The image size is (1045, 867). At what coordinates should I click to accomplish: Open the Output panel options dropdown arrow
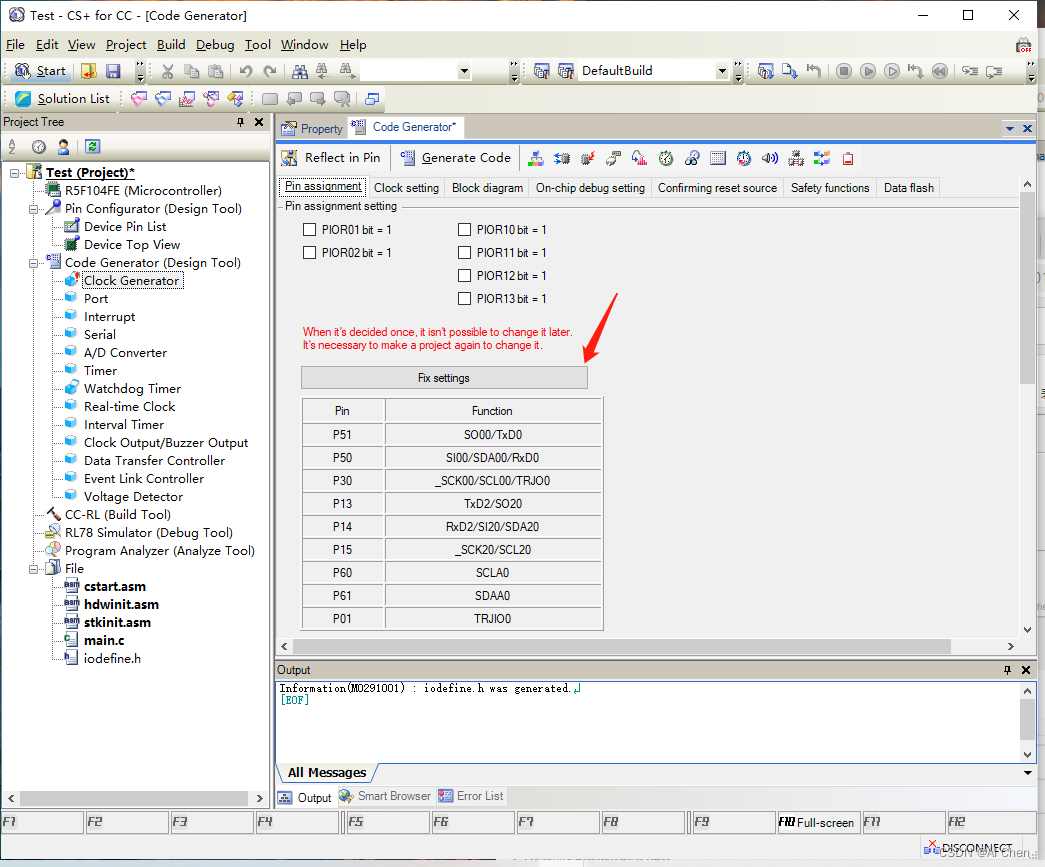coord(1027,773)
